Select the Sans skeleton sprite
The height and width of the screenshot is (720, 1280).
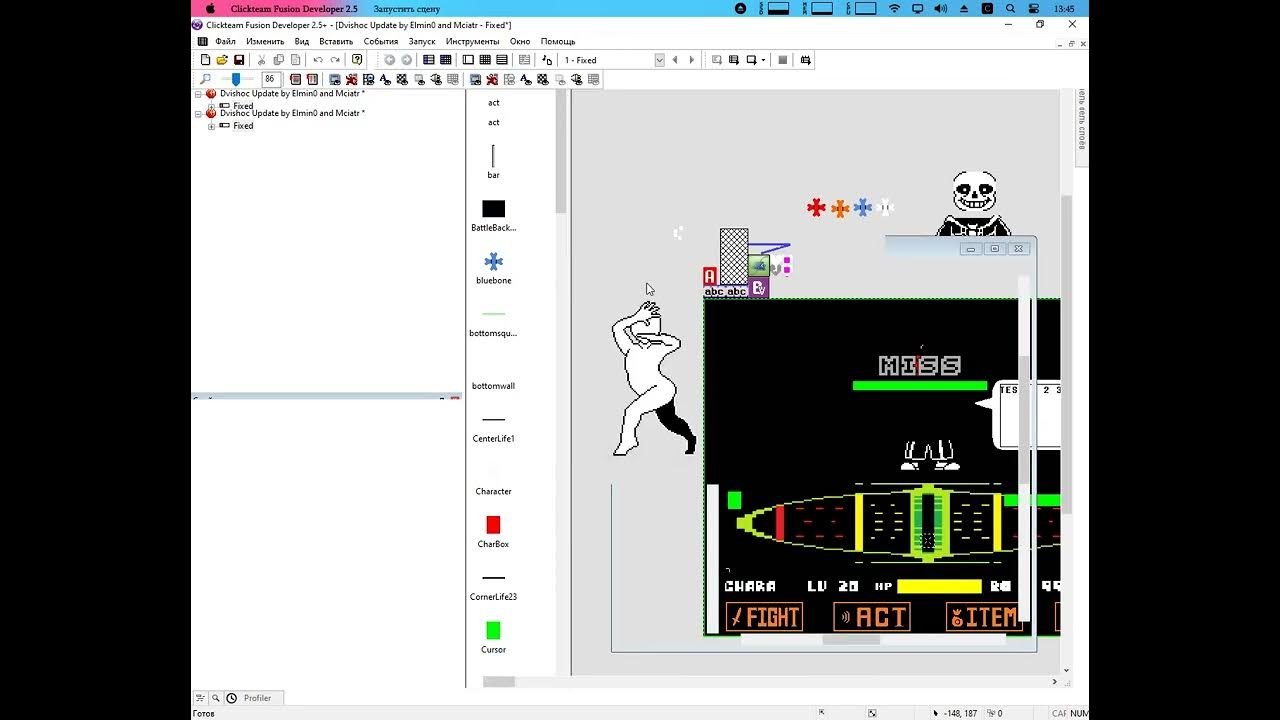[973, 204]
